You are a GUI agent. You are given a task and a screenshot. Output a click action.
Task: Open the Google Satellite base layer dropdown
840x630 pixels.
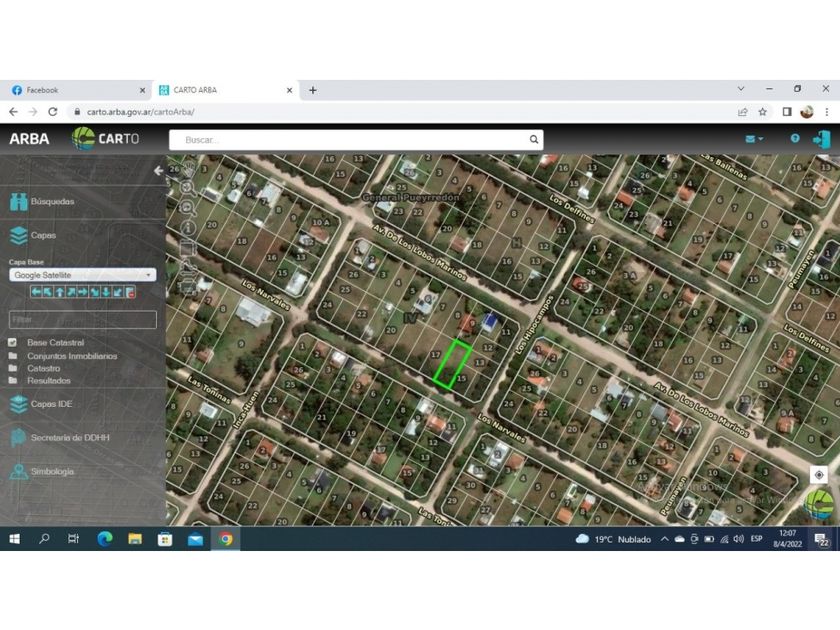click(82, 275)
